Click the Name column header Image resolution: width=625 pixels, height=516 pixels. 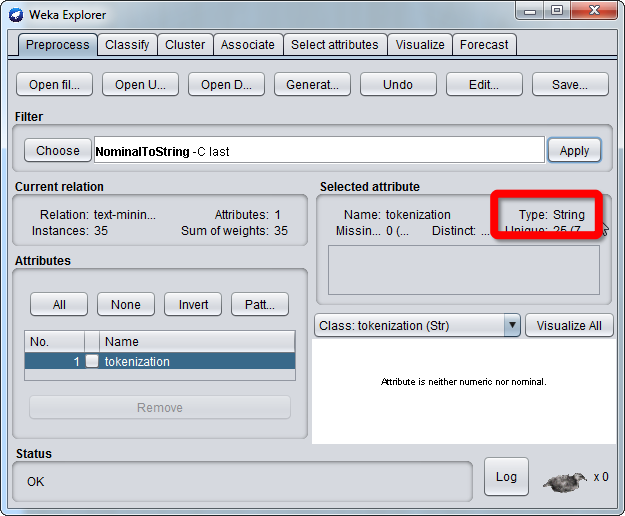pyautogui.click(x=197, y=341)
